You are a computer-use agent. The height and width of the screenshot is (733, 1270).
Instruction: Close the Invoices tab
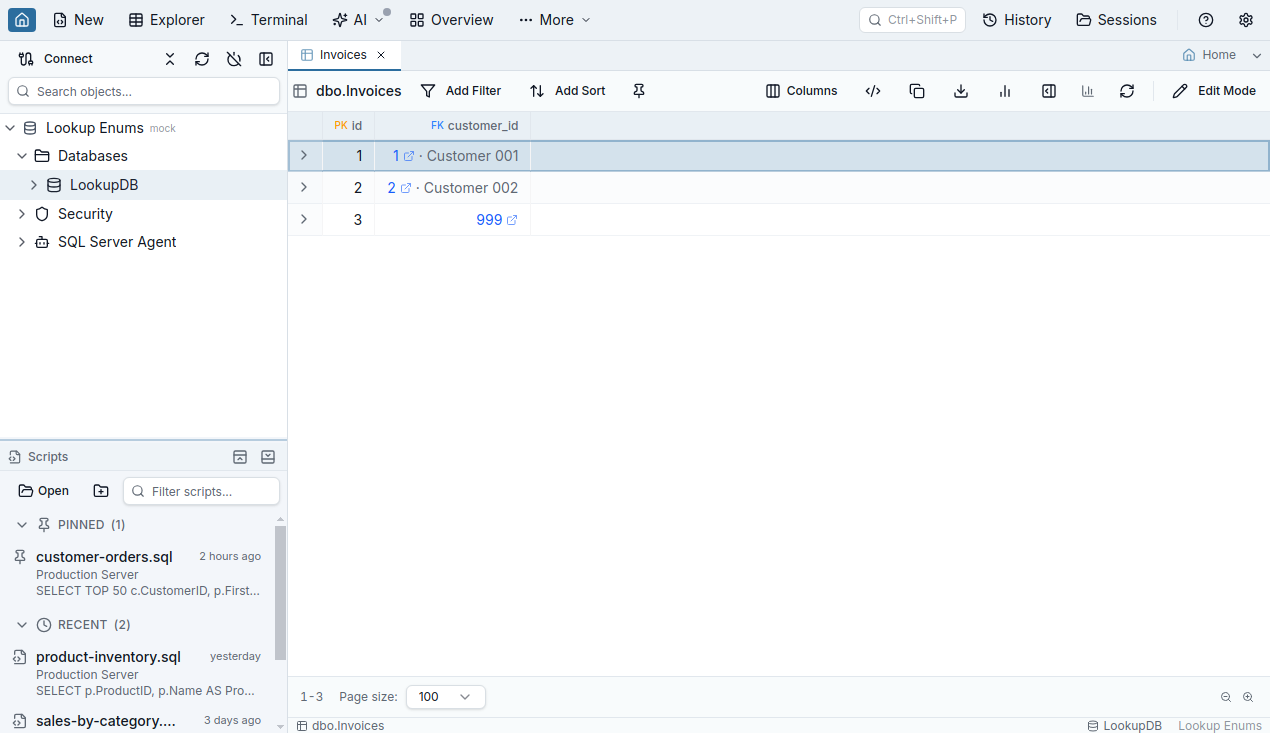(381, 55)
